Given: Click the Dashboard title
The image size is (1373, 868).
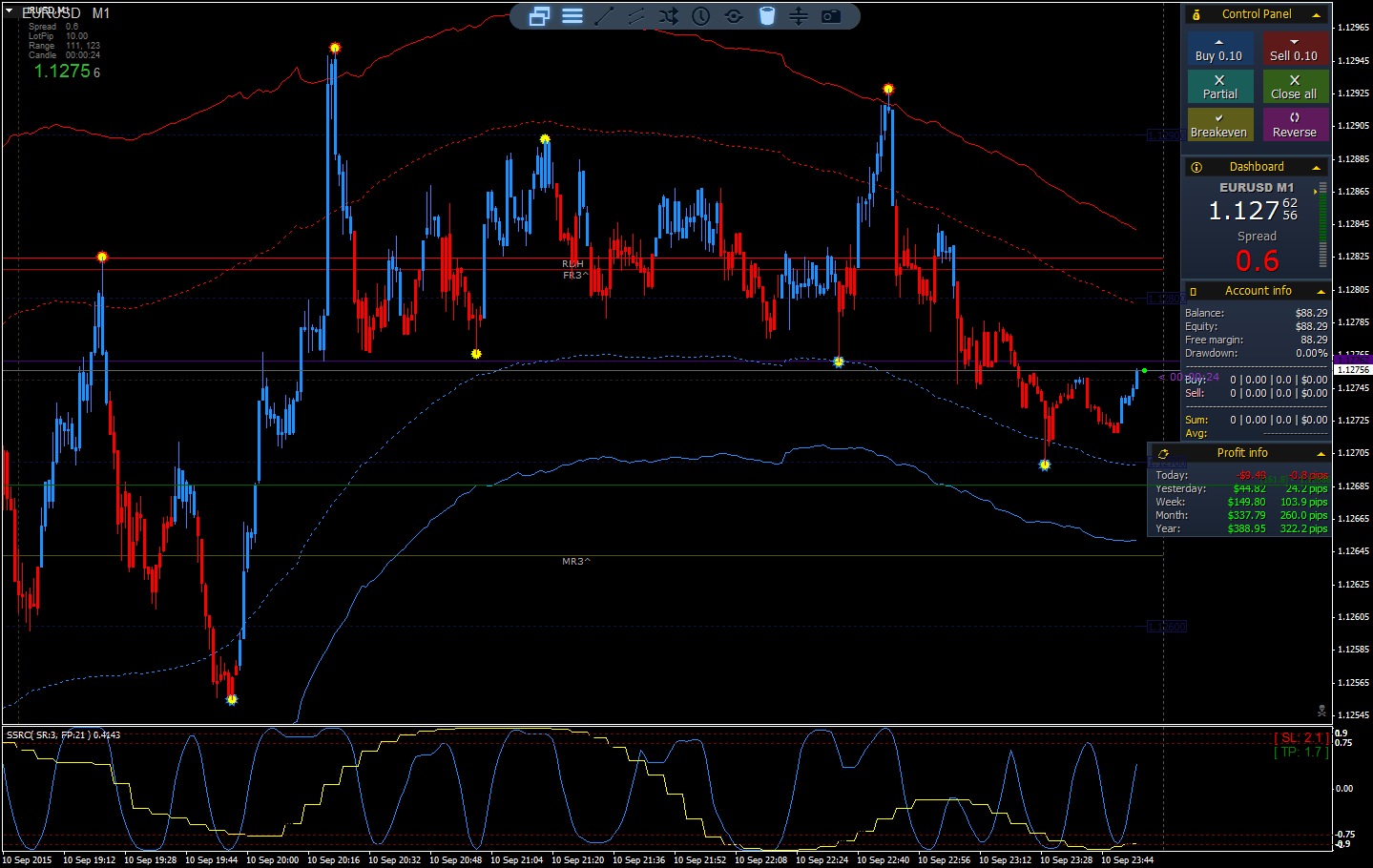Looking at the screenshot, I should coord(1257,167).
